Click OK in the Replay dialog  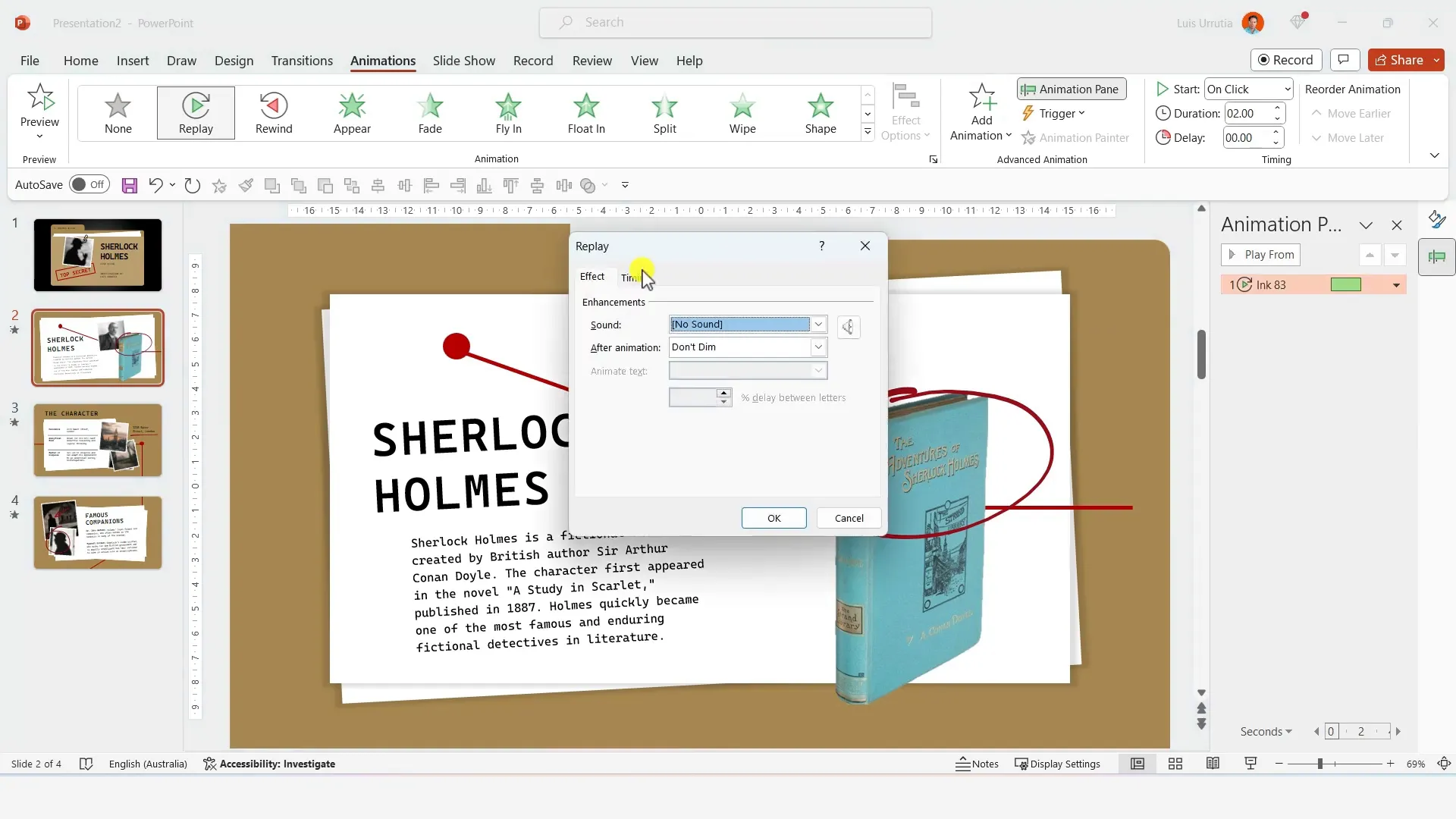tap(773, 518)
